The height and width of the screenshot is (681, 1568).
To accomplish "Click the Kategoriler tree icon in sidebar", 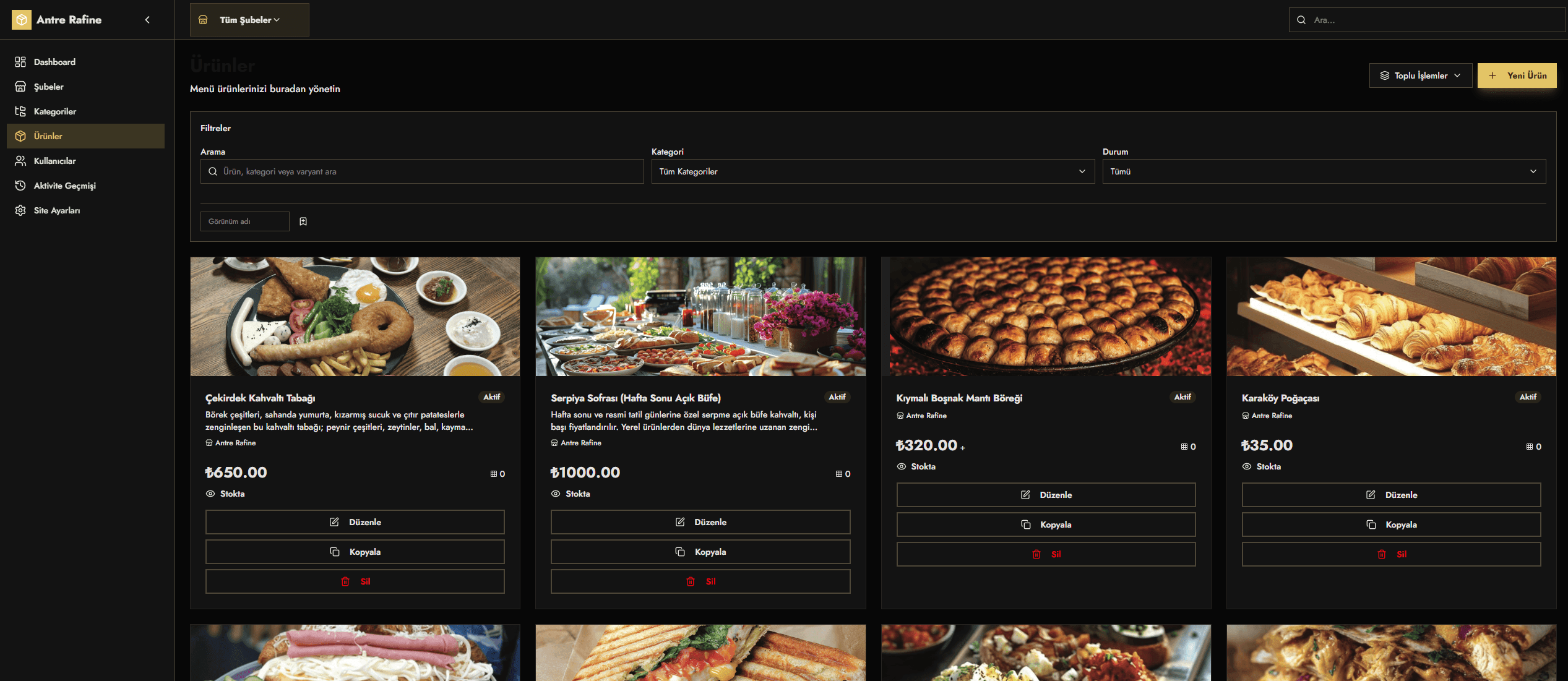I will click(x=20, y=111).
